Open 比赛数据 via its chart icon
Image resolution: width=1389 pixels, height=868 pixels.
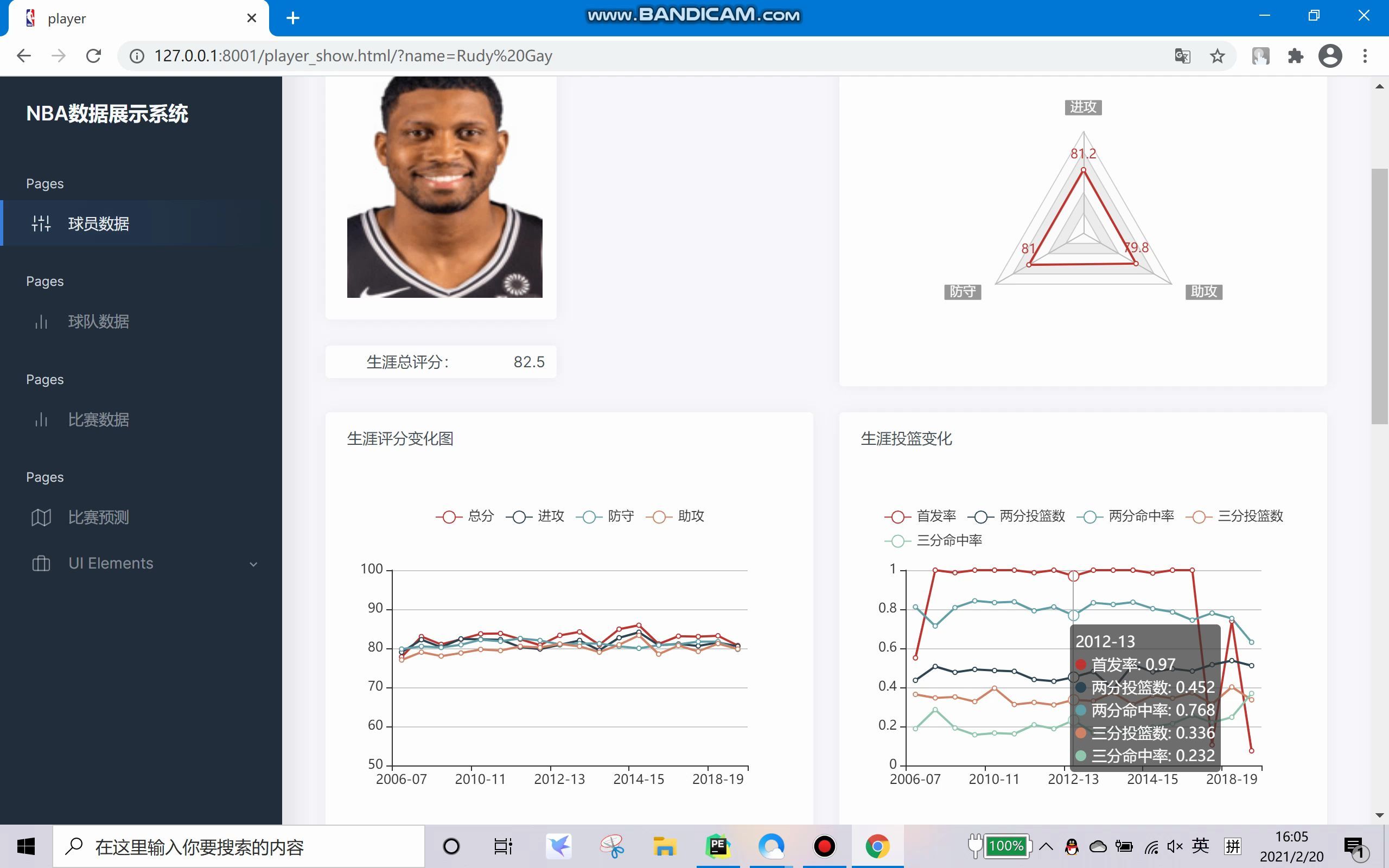(x=41, y=420)
